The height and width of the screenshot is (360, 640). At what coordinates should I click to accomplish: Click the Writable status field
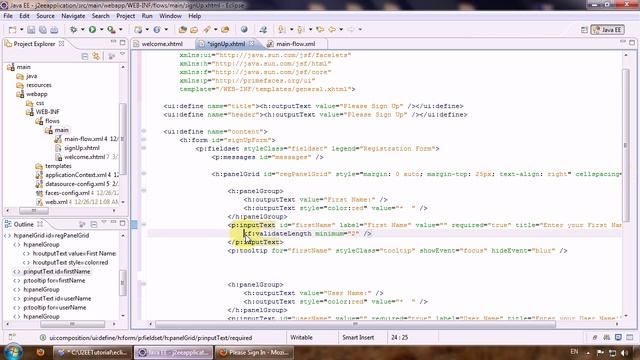coord(301,338)
